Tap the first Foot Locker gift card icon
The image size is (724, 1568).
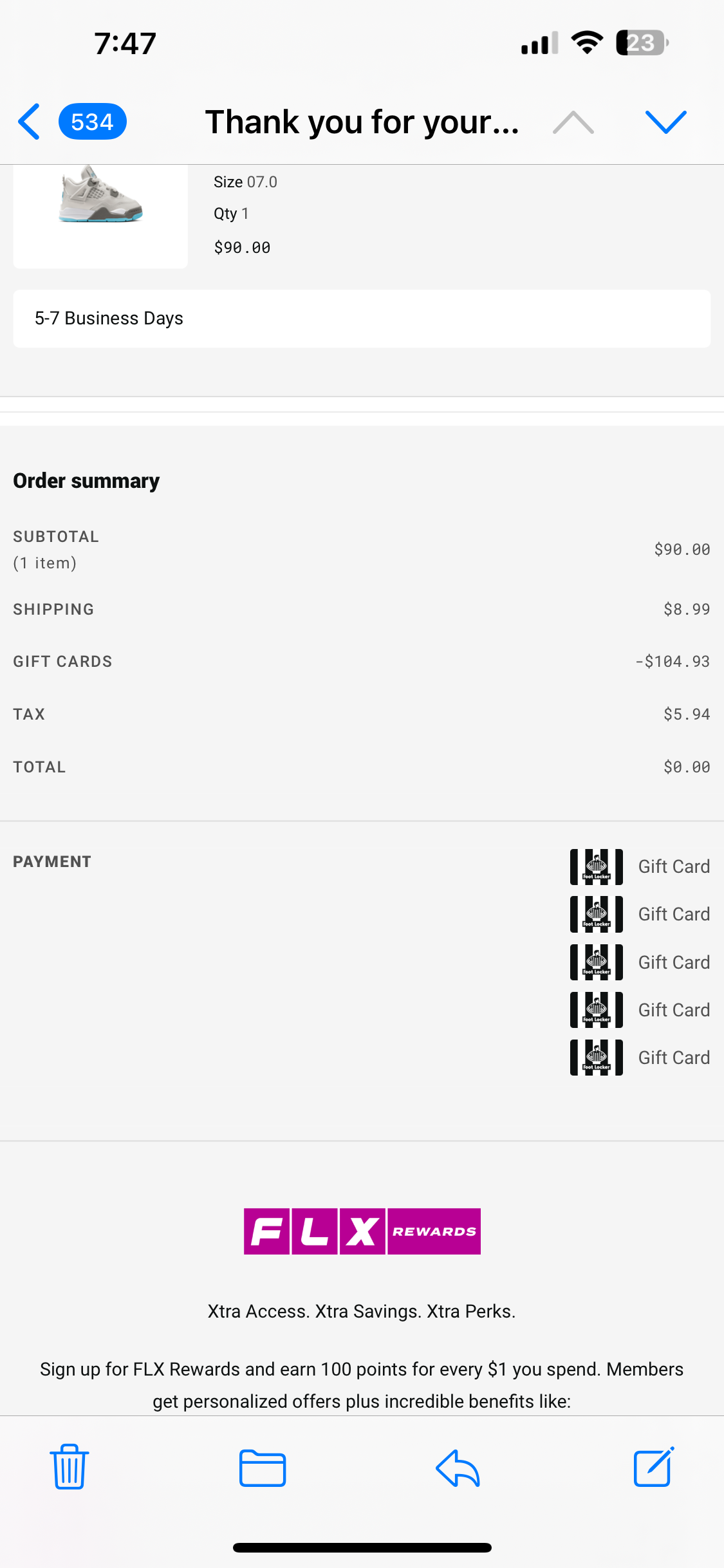pos(596,866)
